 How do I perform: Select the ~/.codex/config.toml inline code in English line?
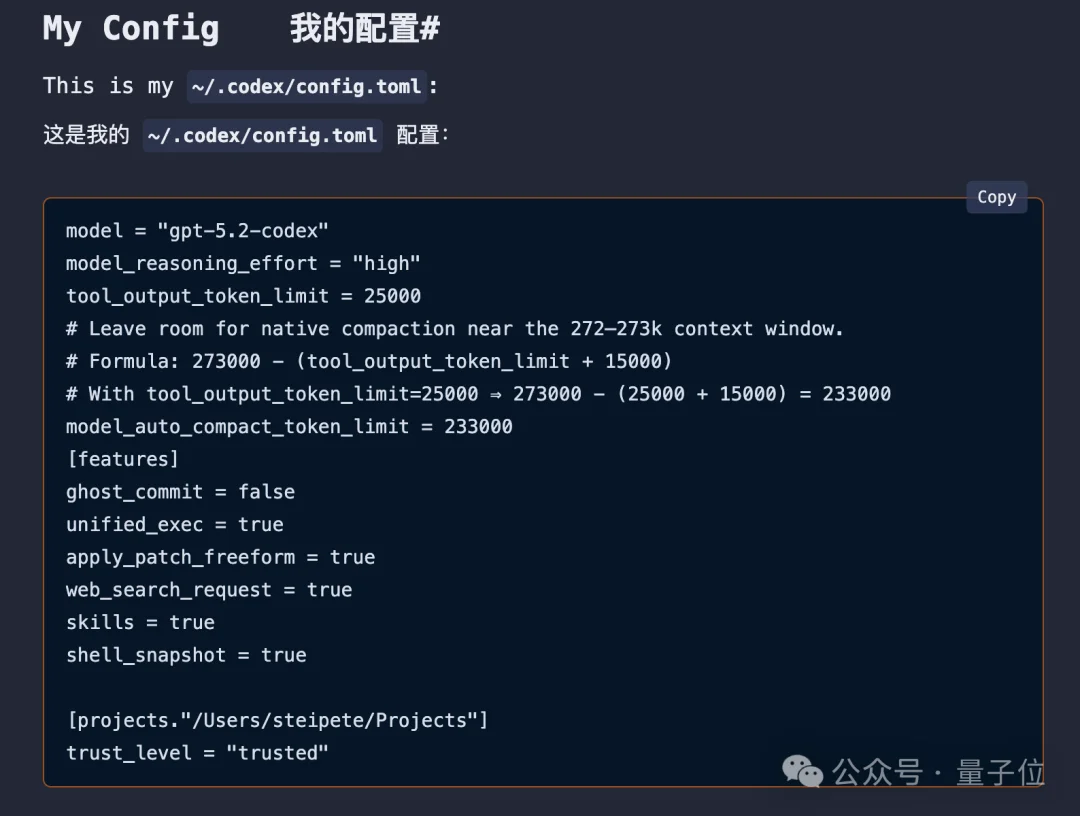(x=306, y=87)
